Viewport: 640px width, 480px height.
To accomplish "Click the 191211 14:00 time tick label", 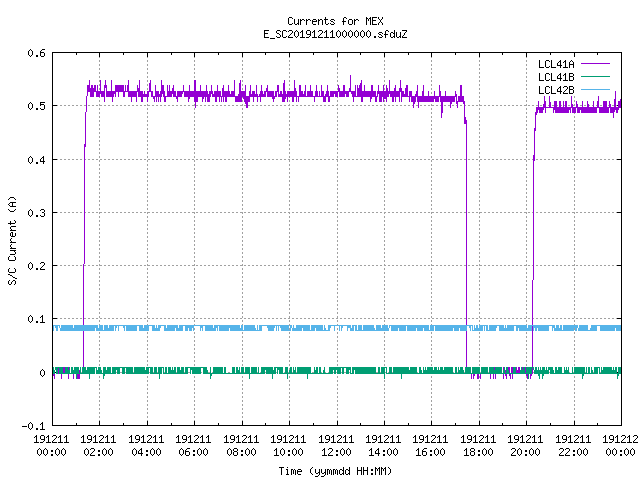I will coord(383,446).
